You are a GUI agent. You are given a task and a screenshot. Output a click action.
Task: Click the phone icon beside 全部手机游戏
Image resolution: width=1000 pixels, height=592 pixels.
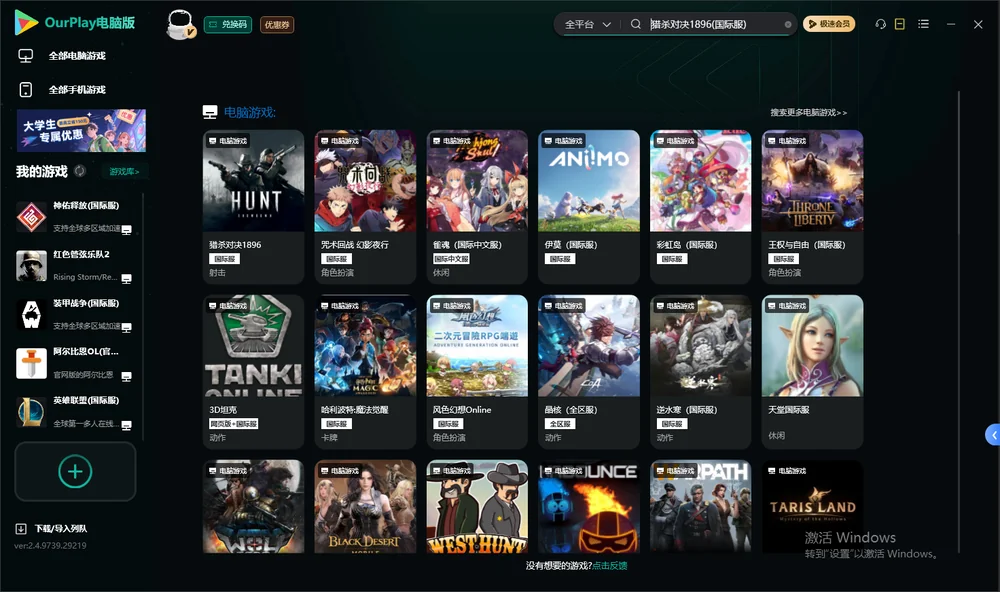click(x=26, y=90)
